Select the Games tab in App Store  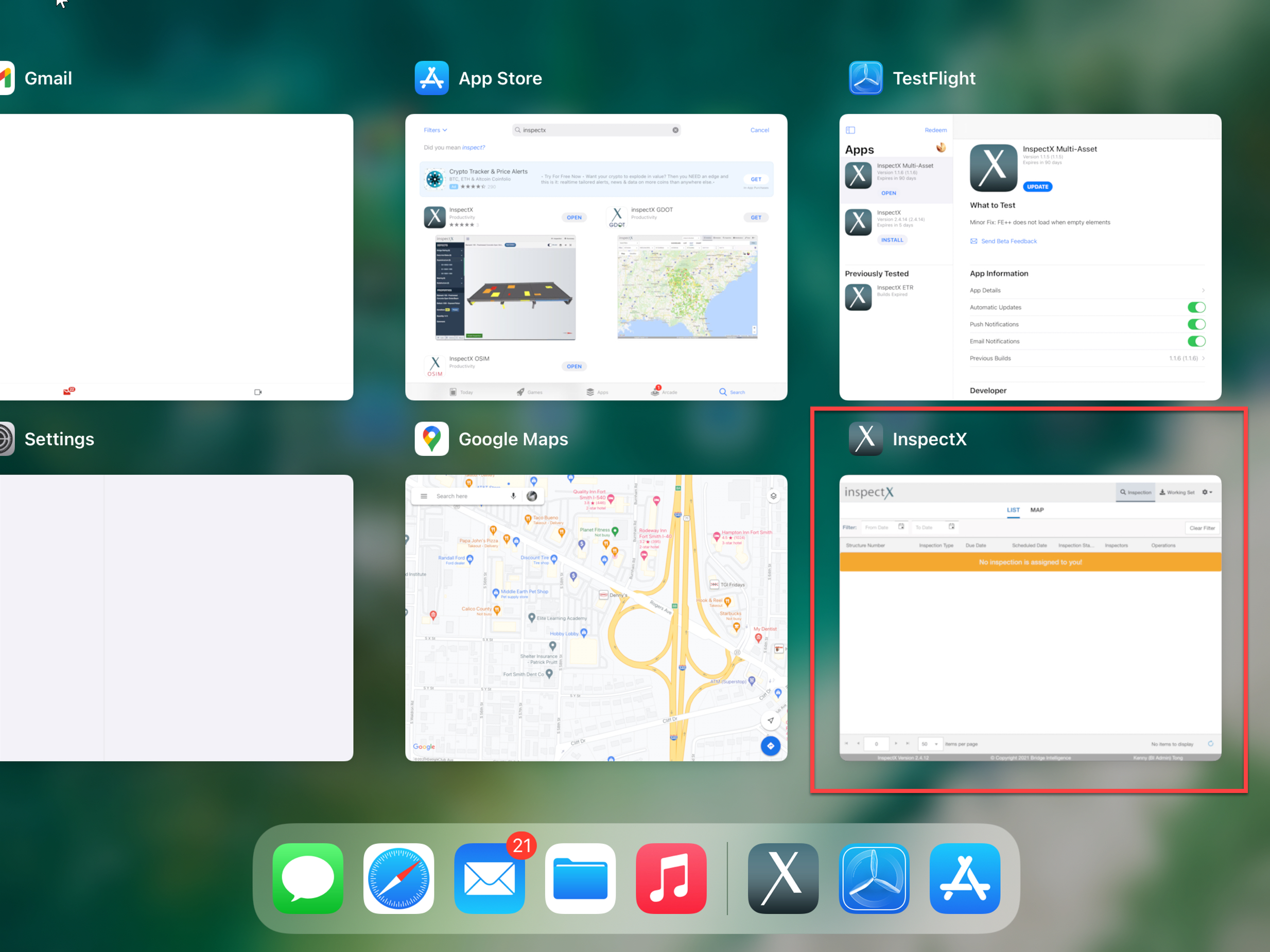[x=529, y=392]
